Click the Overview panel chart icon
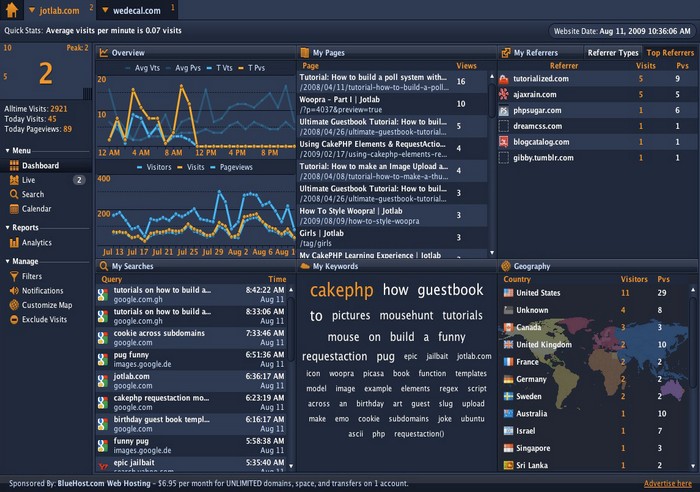Image resolution: width=700 pixels, height=492 pixels. tap(104, 53)
